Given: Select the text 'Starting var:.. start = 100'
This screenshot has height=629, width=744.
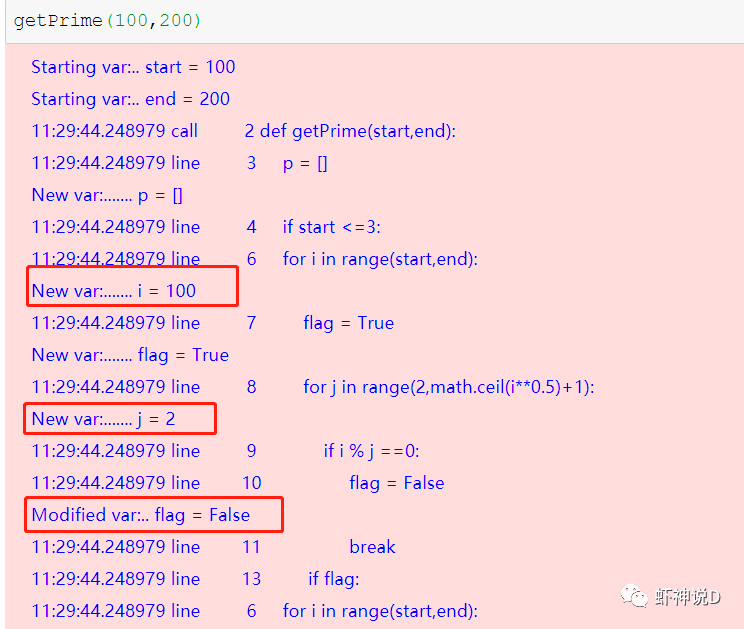Looking at the screenshot, I should tap(133, 67).
